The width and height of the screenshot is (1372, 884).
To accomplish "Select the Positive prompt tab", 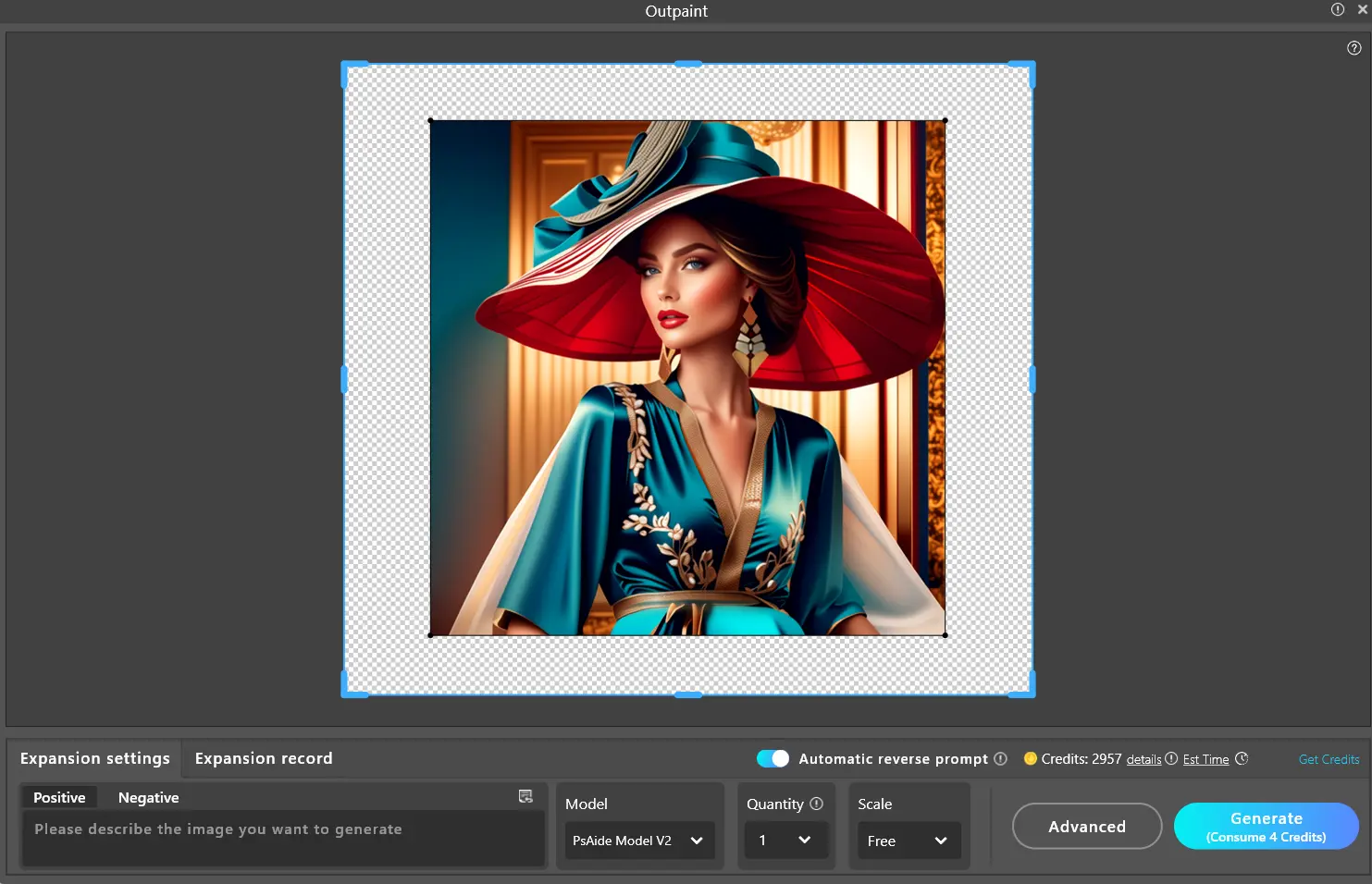I will tap(59, 797).
